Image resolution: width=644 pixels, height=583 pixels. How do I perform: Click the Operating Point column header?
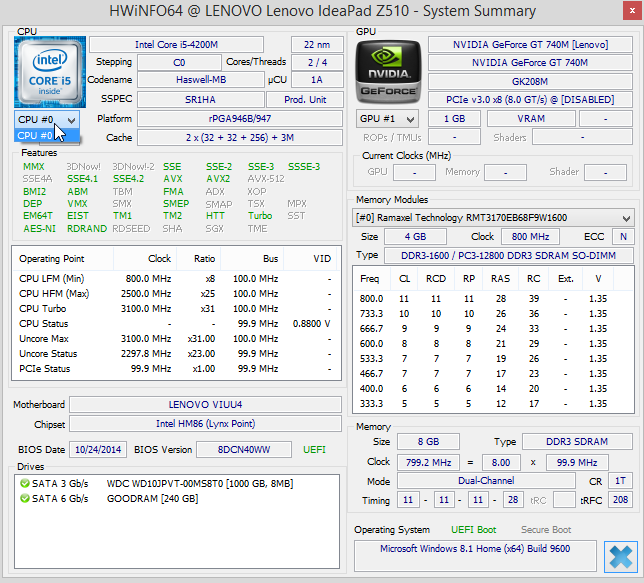click(63, 259)
